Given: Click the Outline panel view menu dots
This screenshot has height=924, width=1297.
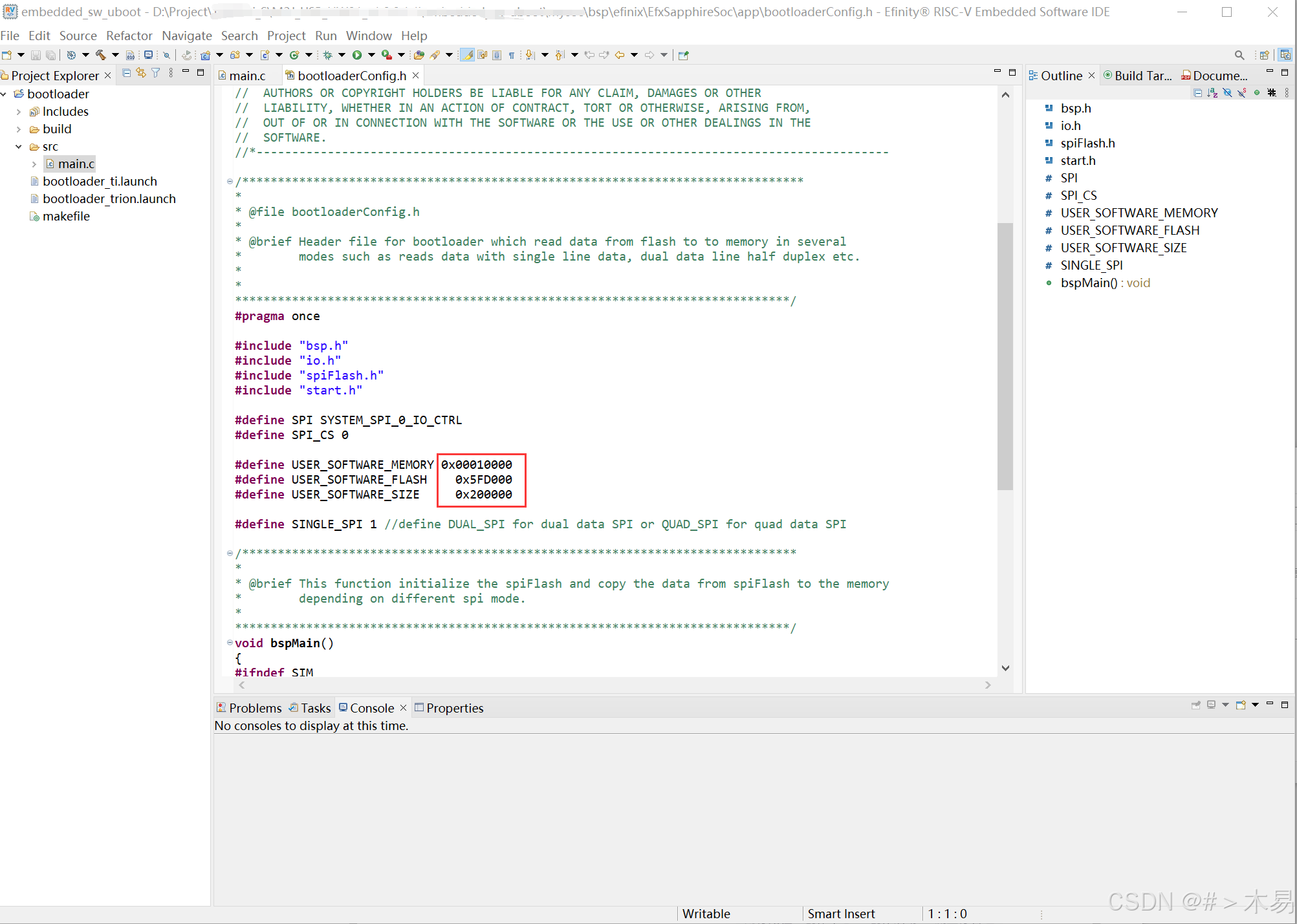Looking at the screenshot, I should (1287, 92).
